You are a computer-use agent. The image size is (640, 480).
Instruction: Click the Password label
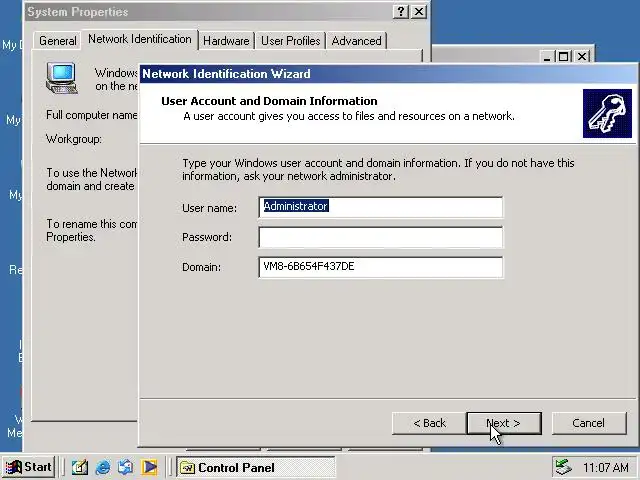207,237
